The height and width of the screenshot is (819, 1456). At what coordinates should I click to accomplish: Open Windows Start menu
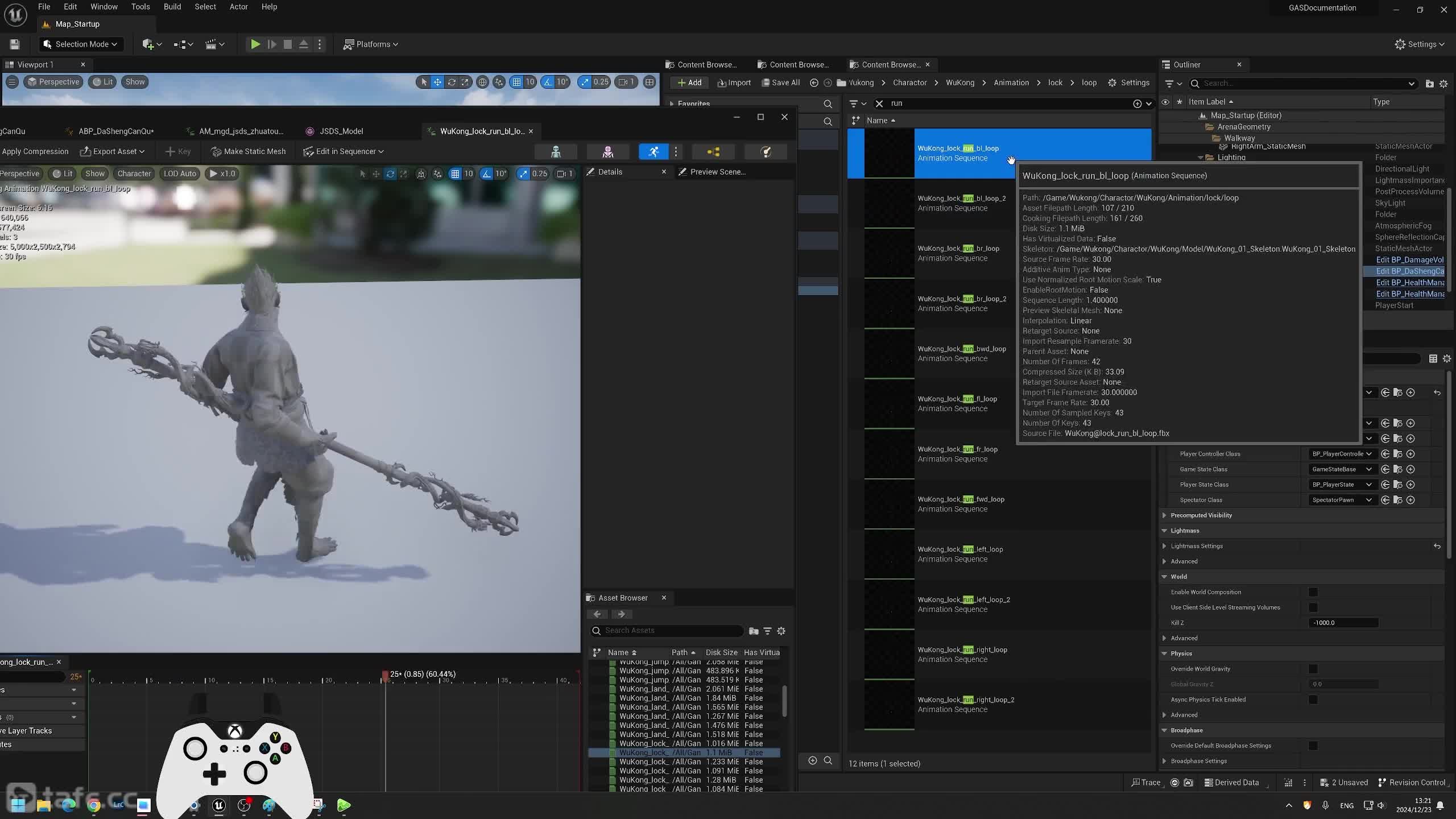click(x=18, y=805)
